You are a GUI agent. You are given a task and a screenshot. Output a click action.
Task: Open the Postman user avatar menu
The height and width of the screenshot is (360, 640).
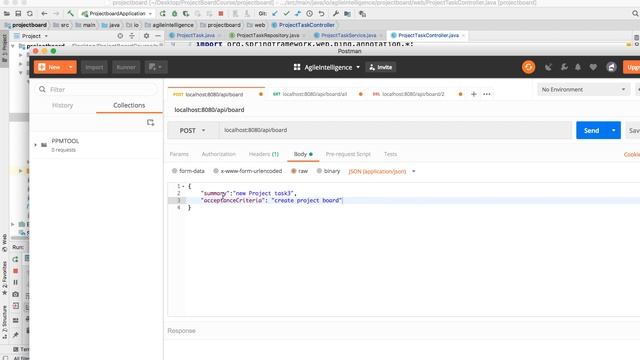tap(611, 67)
